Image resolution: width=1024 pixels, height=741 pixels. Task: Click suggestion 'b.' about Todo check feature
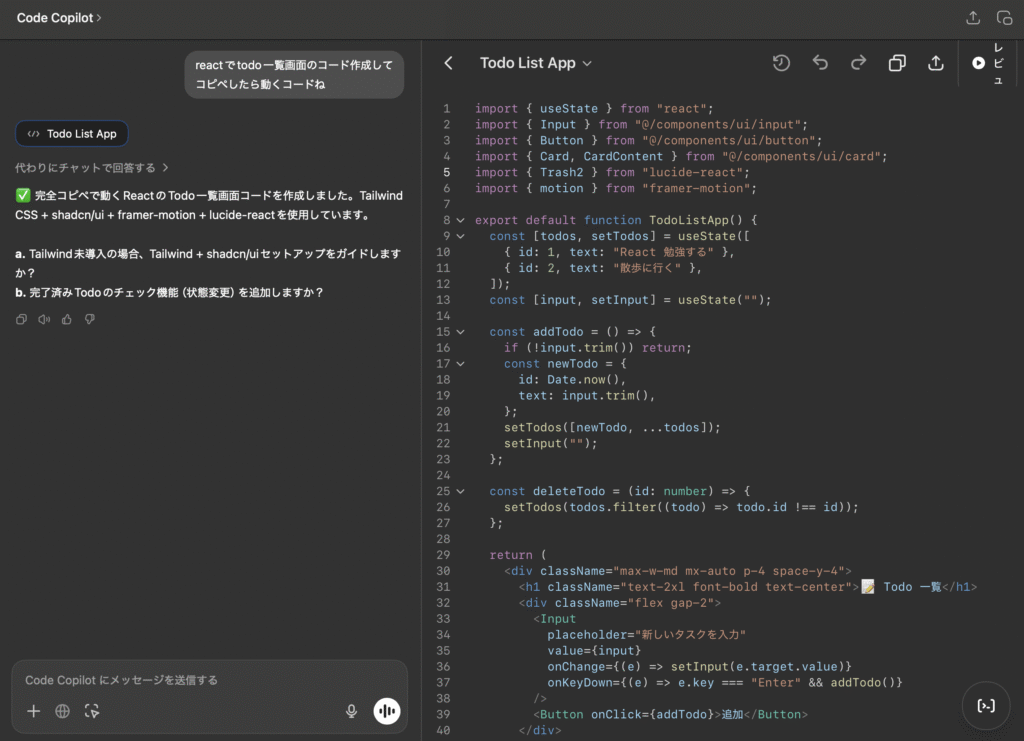coord(170,292)
